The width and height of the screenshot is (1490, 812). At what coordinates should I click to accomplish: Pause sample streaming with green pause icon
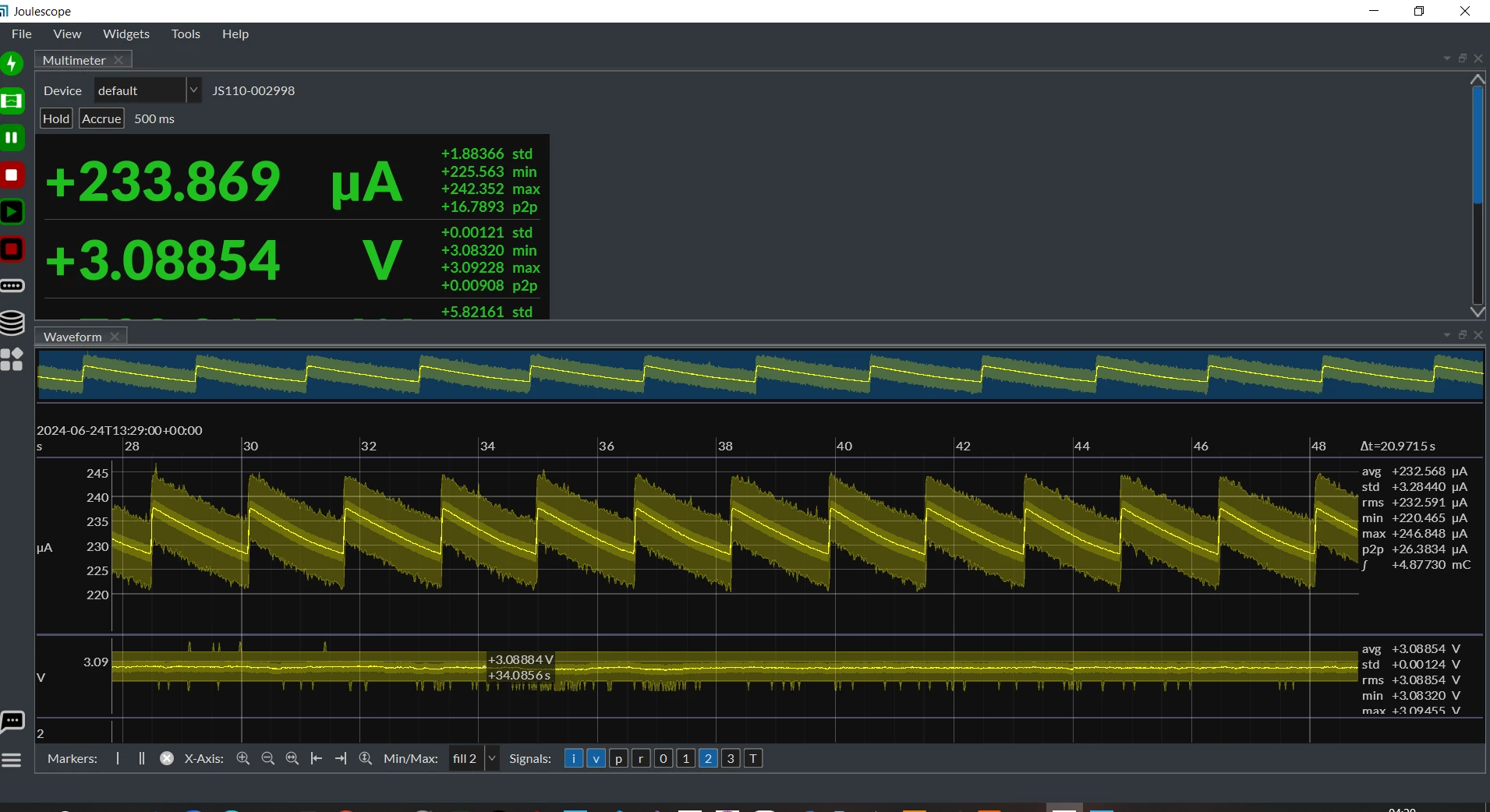coord(12,138)
